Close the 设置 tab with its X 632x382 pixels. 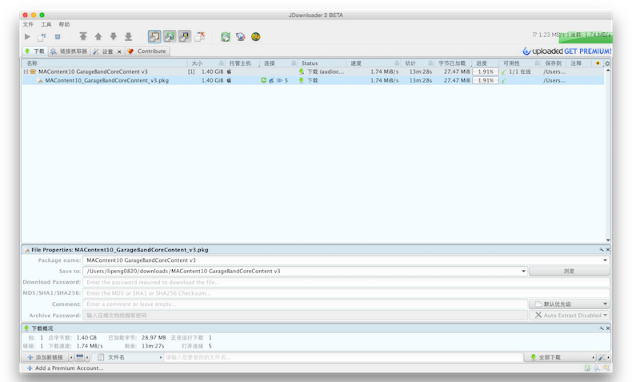pos(119,52)
